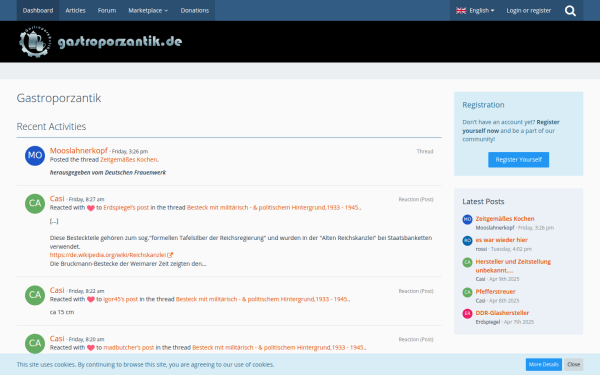
Task: Click the Erdspiegel author name in Latest Posts
Action: (x=488, y=322)
